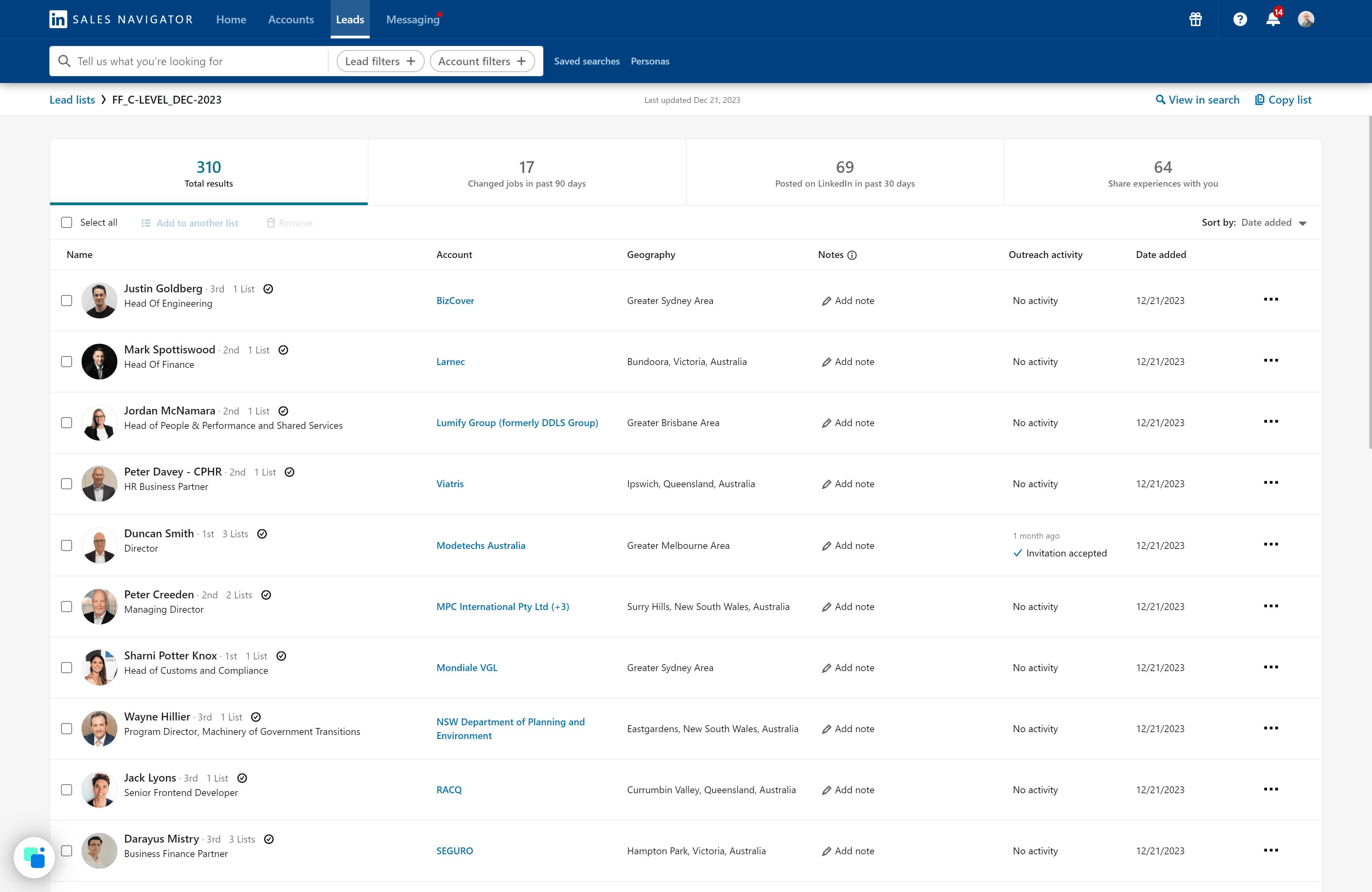Open Messaging in navigation
The height and width of the screenshot is (892, 1372).
(413, 20)
